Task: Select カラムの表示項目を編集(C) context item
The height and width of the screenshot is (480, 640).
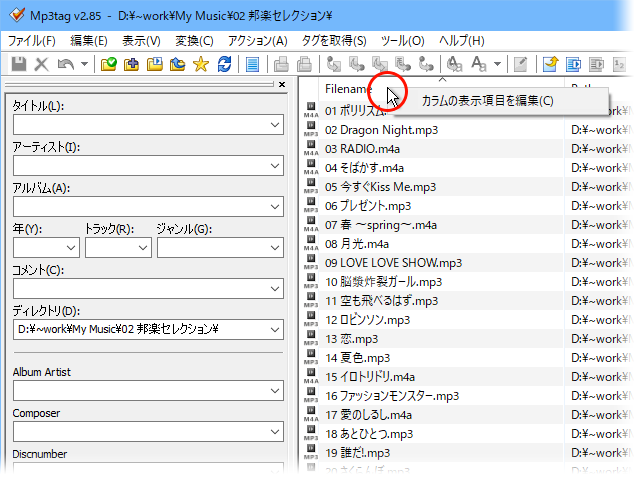Action: (486, 100)
